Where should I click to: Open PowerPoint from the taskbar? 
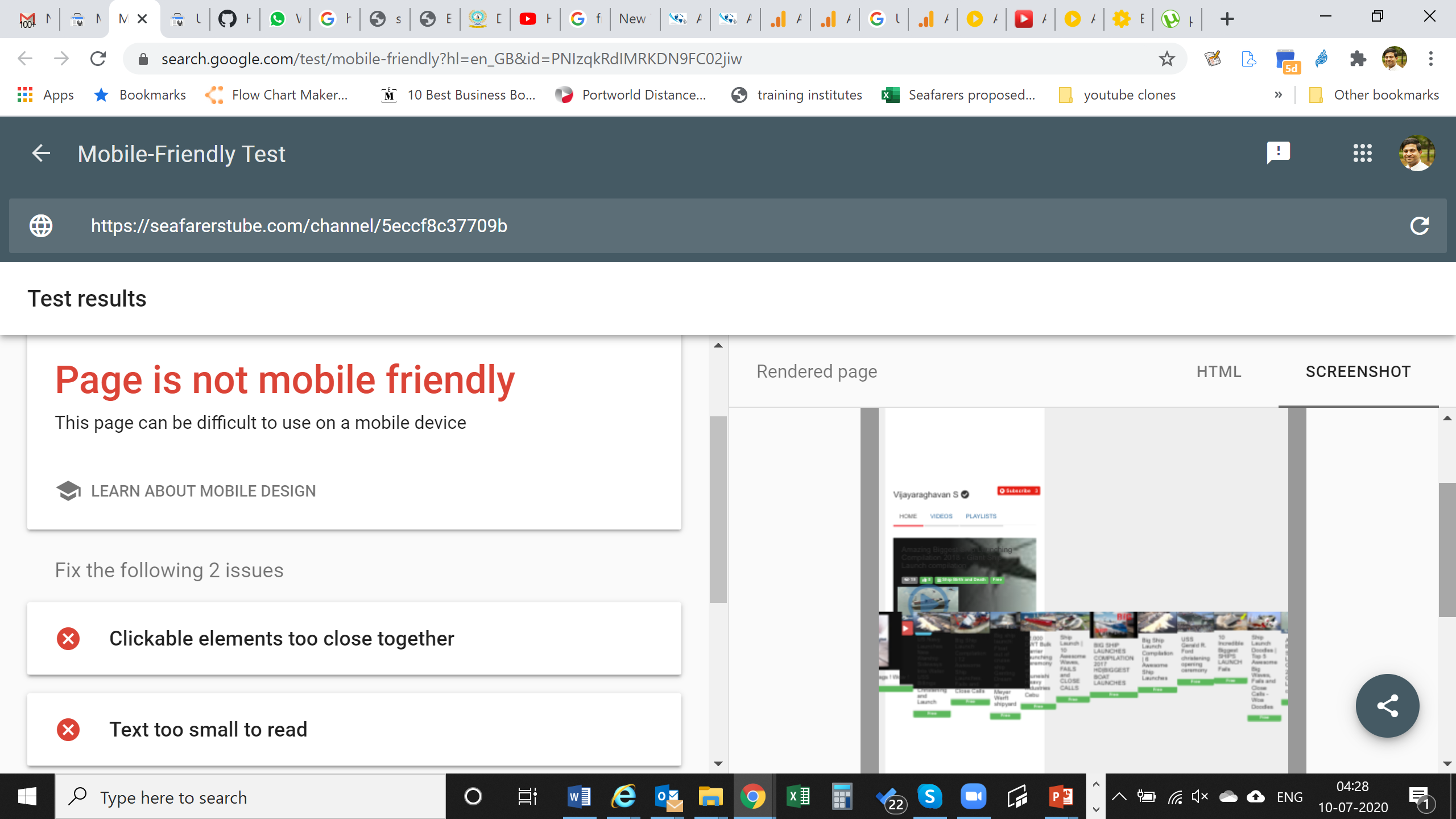tap(1060, 797)
